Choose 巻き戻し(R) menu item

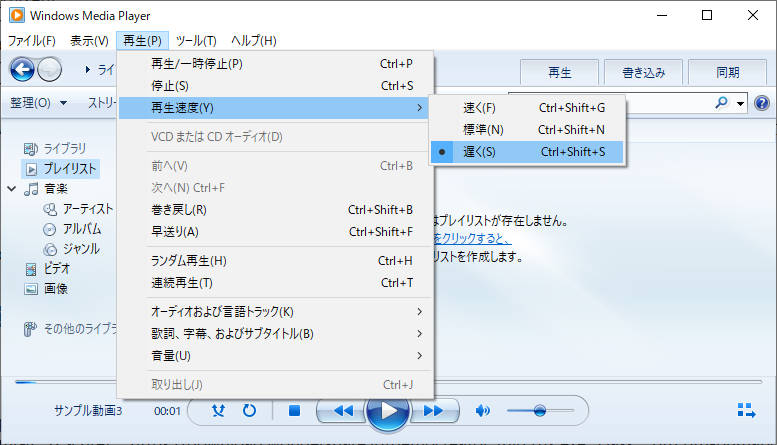click(276, 210)
